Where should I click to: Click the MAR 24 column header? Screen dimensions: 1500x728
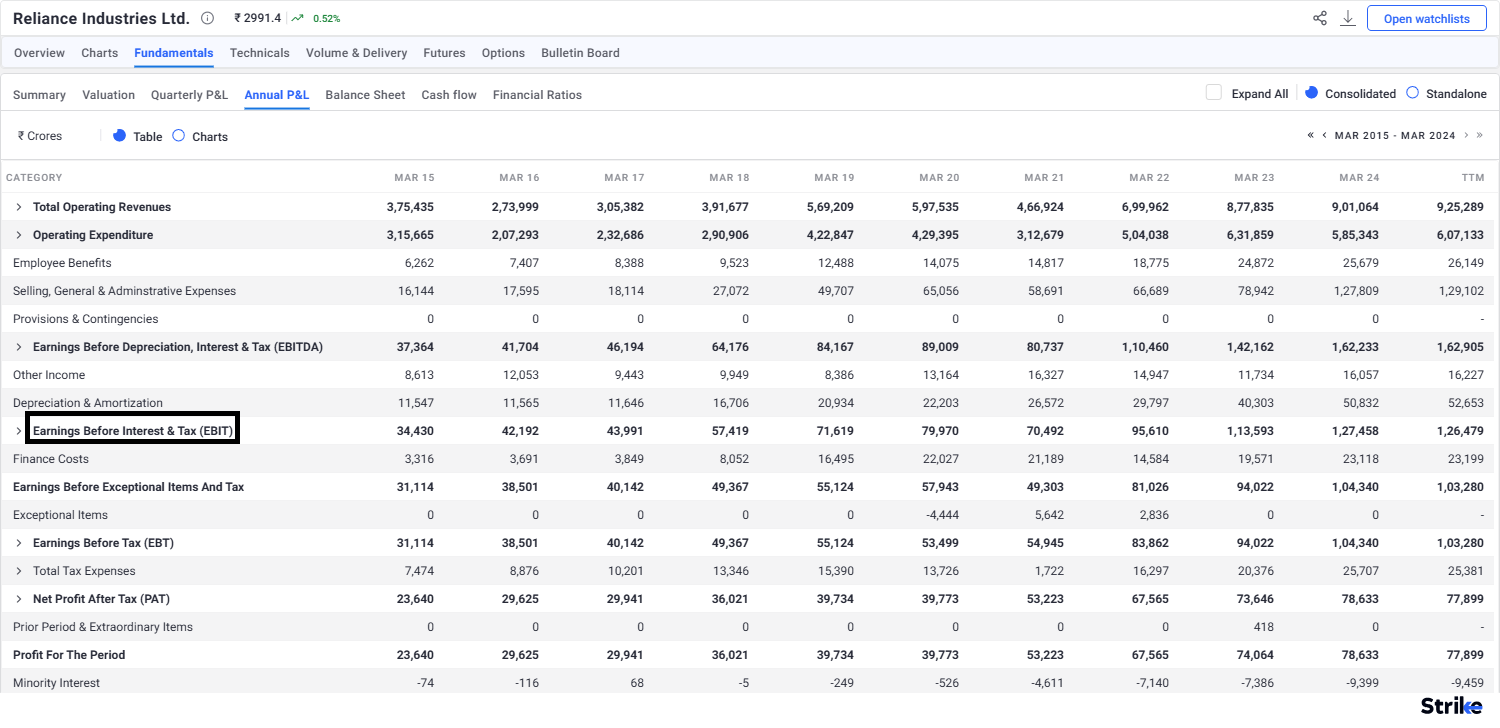point(1358,178)
